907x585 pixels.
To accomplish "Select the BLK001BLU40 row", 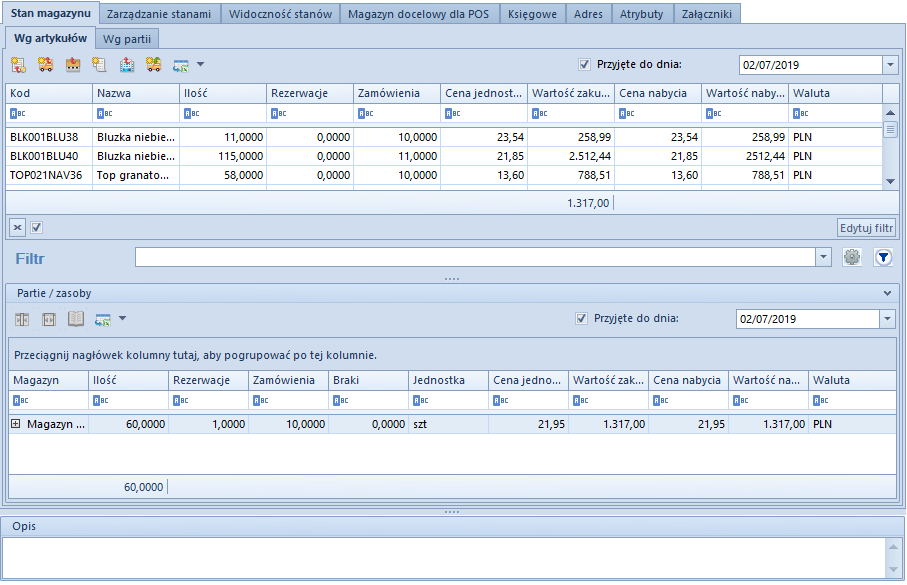I will (444, 156).
